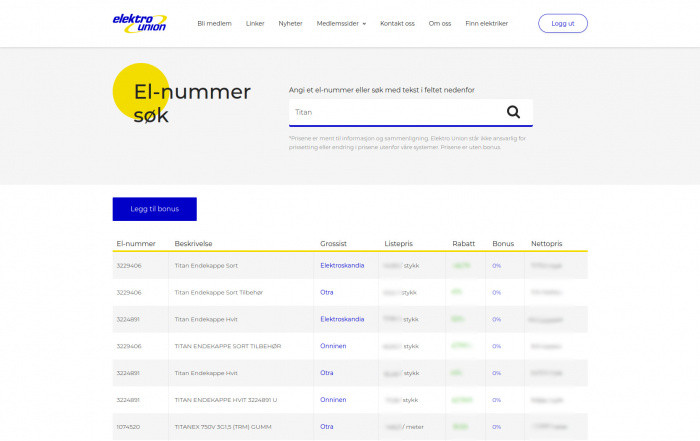Go to Nyheter

(291, 24)
